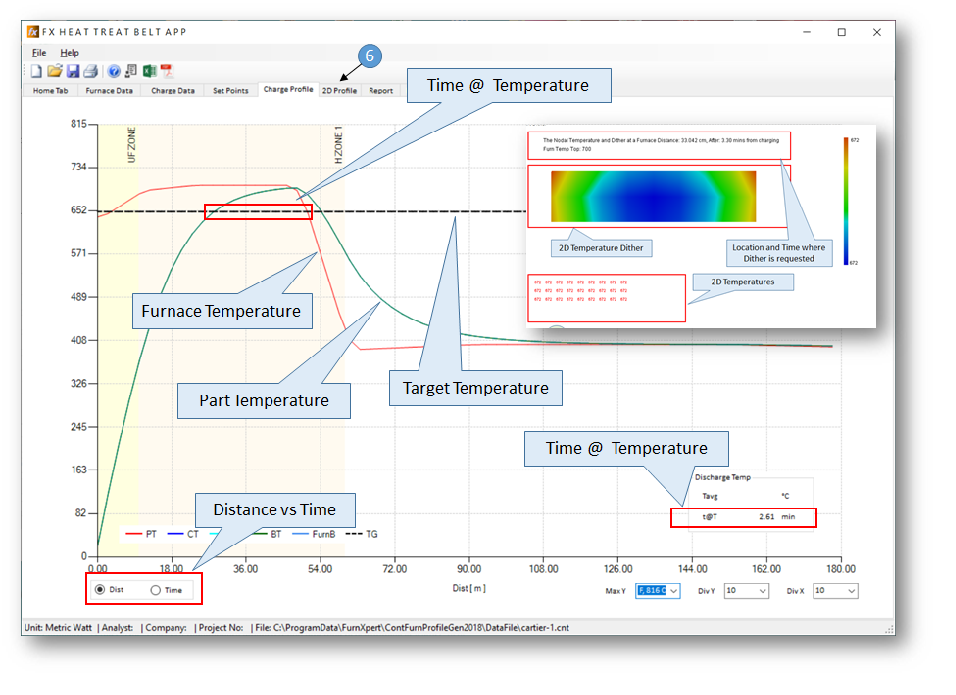The height and width of the screenshot is (695, 956).
Task: Switch to the Report tab
Action: (381, 91)
